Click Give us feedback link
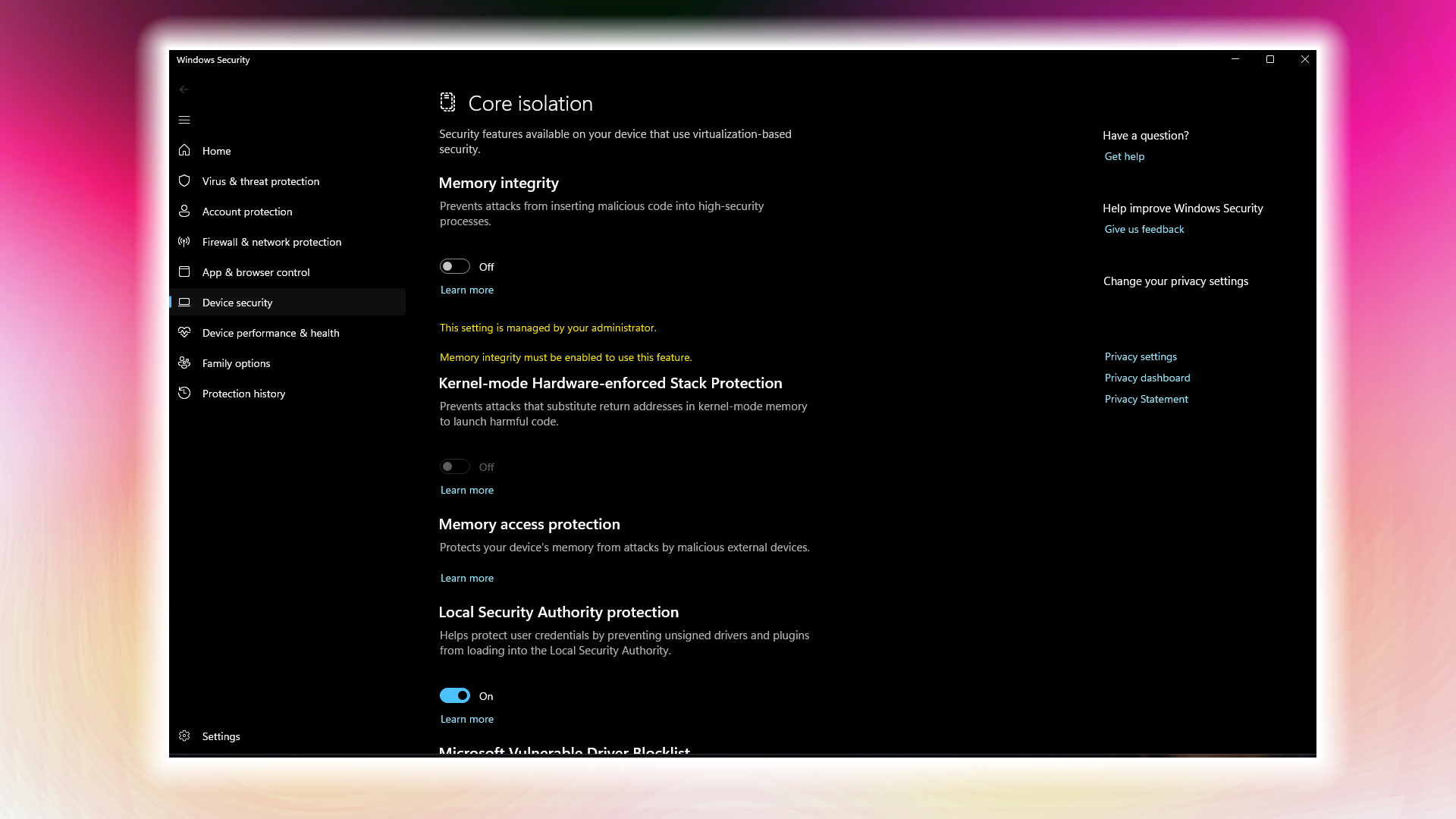The height and width of the screenshot is (819, 1456). [1144, 229]
